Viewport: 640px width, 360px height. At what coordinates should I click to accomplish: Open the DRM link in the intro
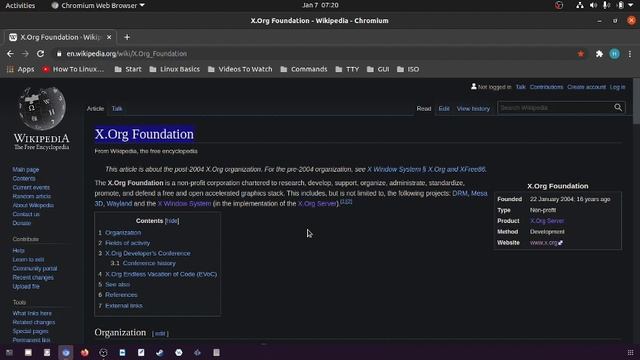pyautogui.click(x=460, y=193)
